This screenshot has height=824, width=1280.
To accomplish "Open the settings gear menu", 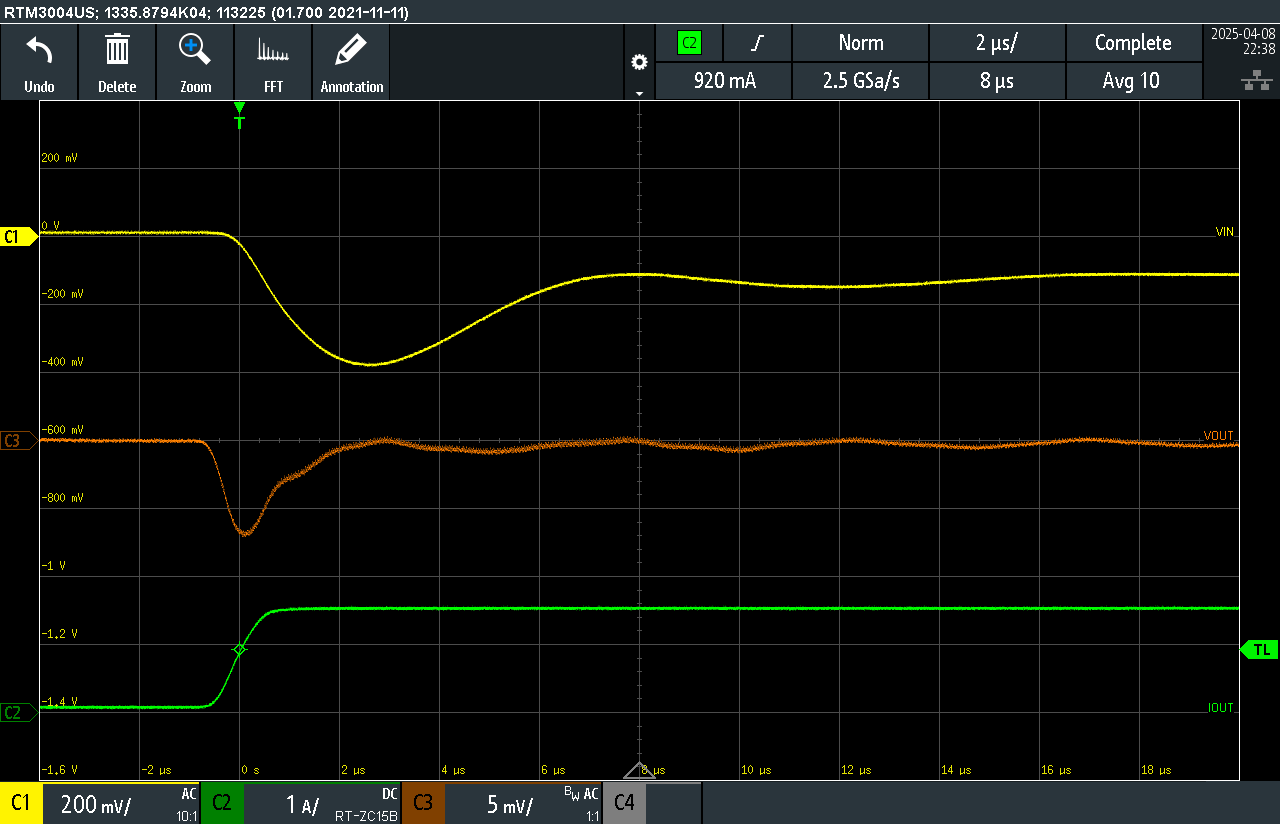I will point(639,62).
